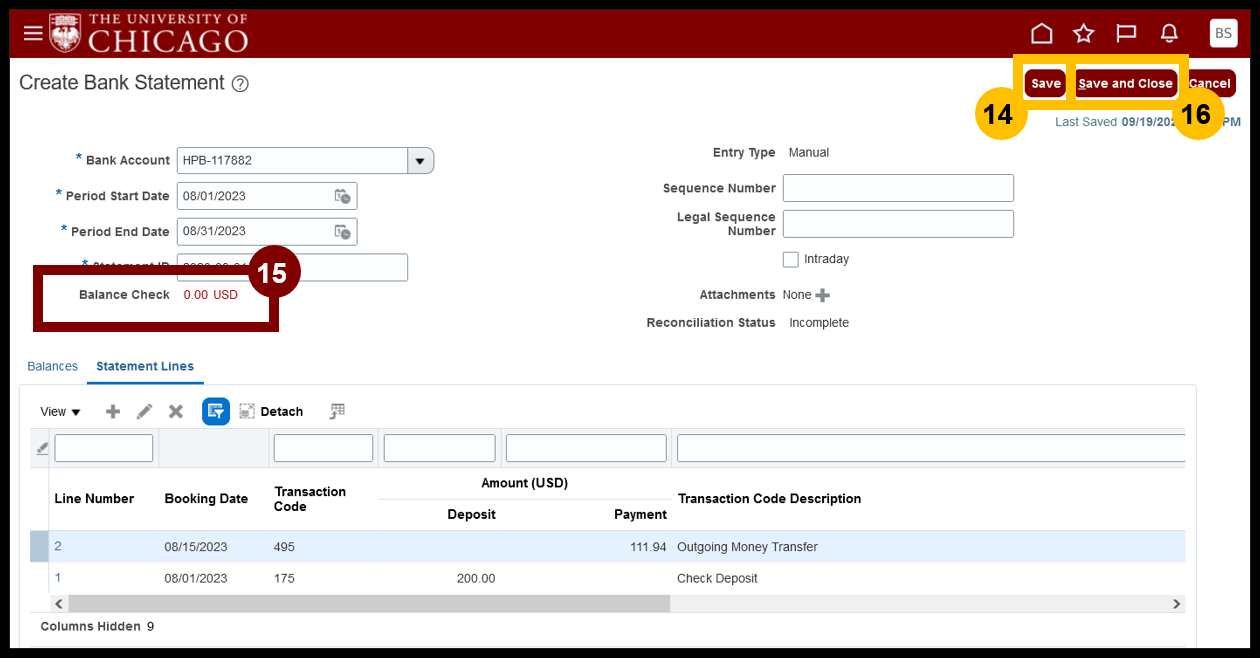1260x658 pixels.
Task: Click the 111.94 payment cell
Action: coord(649,547)
